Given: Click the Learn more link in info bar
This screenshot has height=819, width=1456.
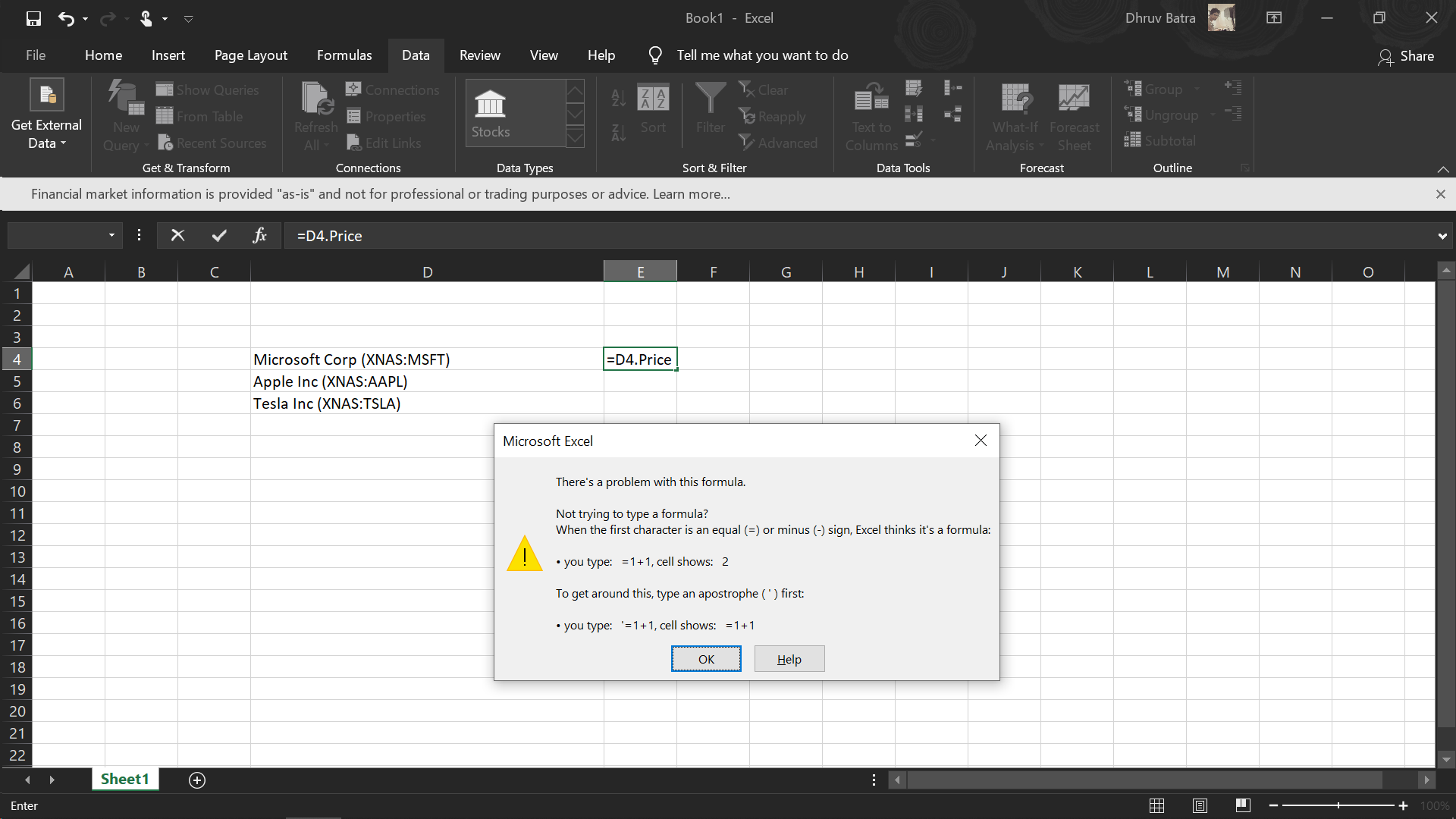Looking at the screenshot, I should click(x=691, y=194).
